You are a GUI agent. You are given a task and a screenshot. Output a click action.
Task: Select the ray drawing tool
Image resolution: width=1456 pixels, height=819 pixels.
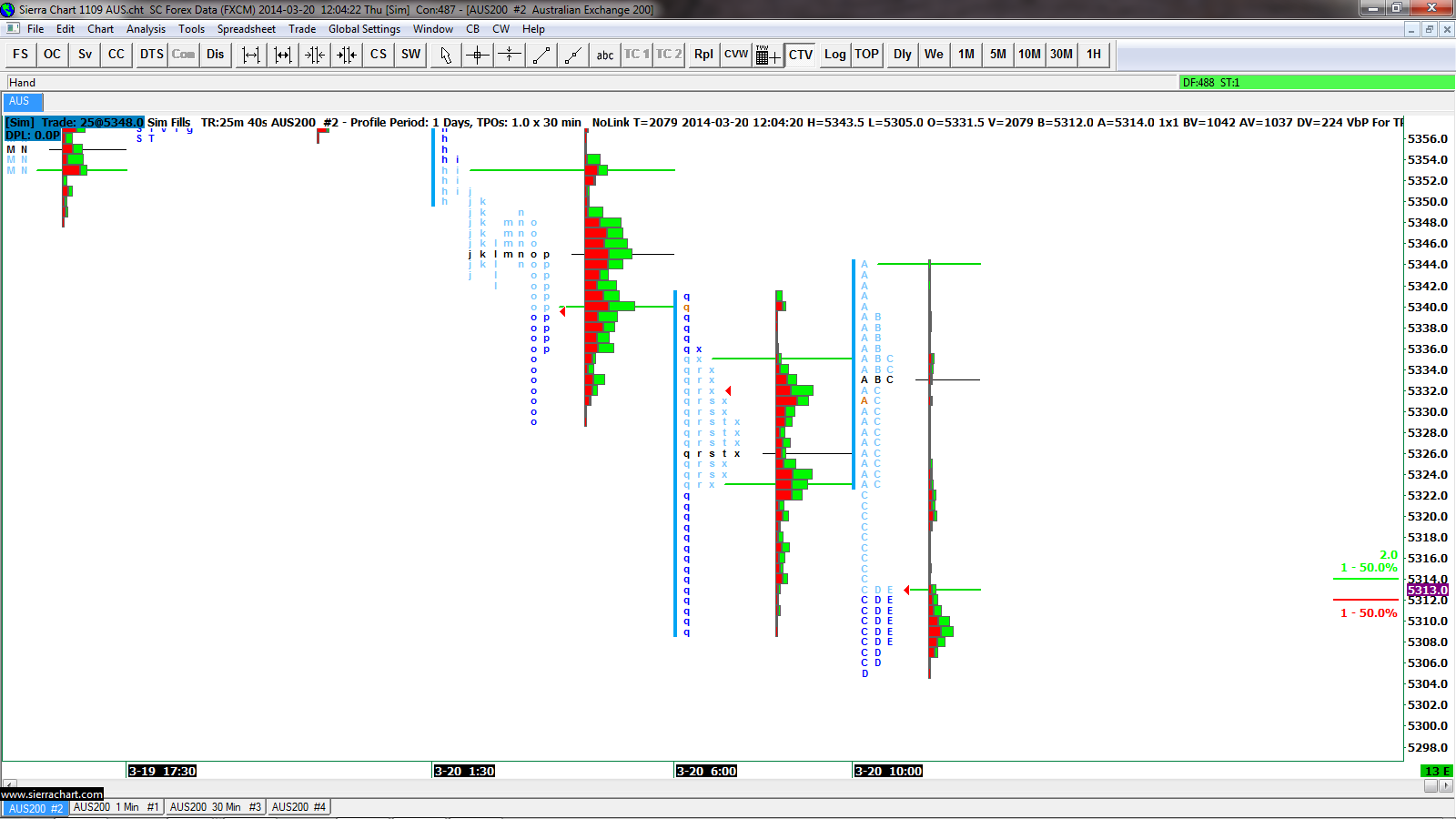click(x=573, y=55)
